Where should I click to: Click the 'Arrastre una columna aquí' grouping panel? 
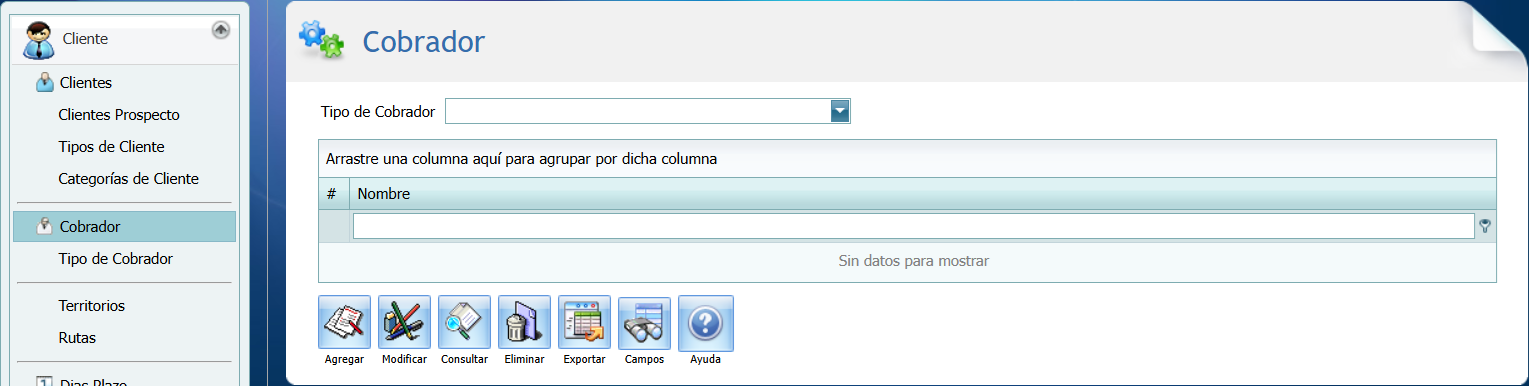pos(907,159)
